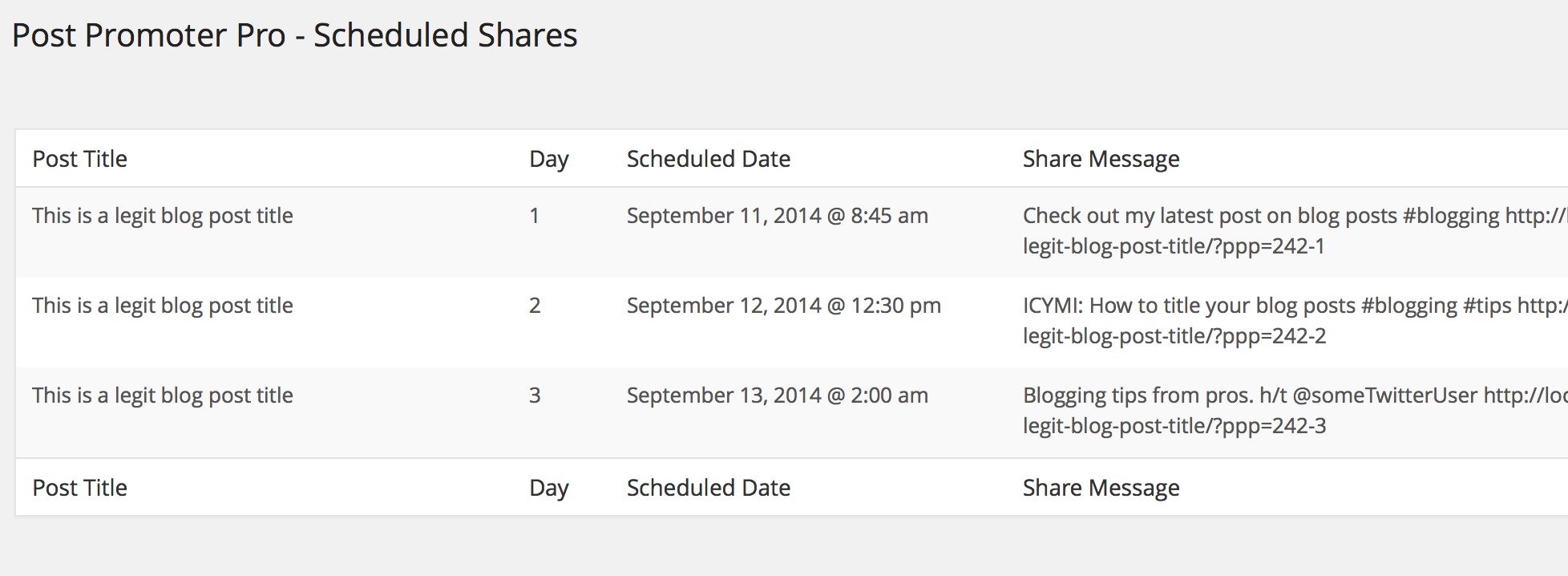Click the ICYMI share message text
The width and height of the screenshot is (1568, 576).
[1295, 321]
